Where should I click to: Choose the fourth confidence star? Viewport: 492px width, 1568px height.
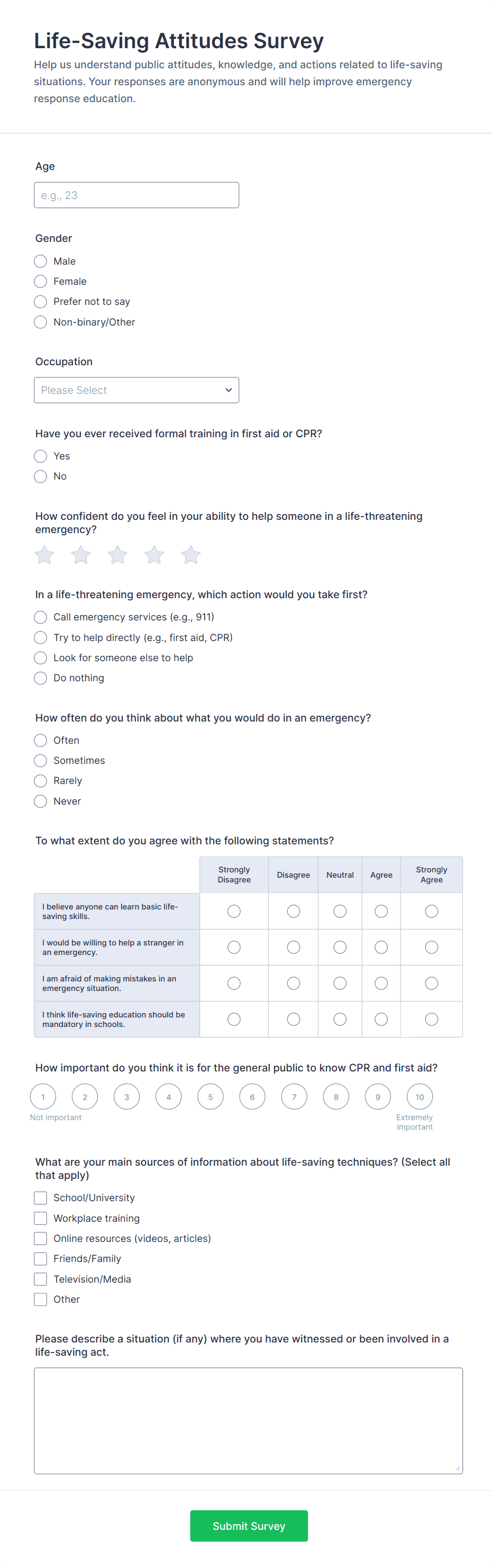pyautogui.click(x=154, y=555)
